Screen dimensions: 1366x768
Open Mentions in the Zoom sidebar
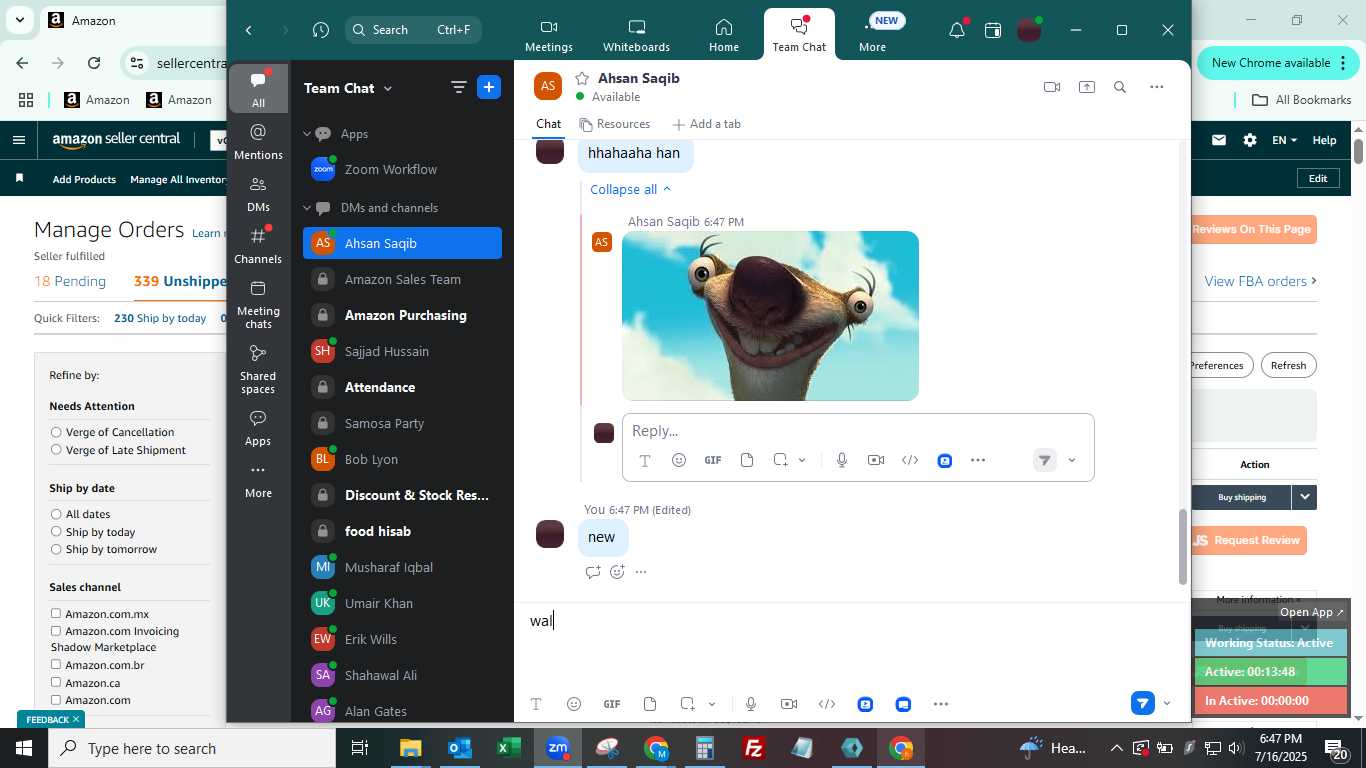coord(258,142)
